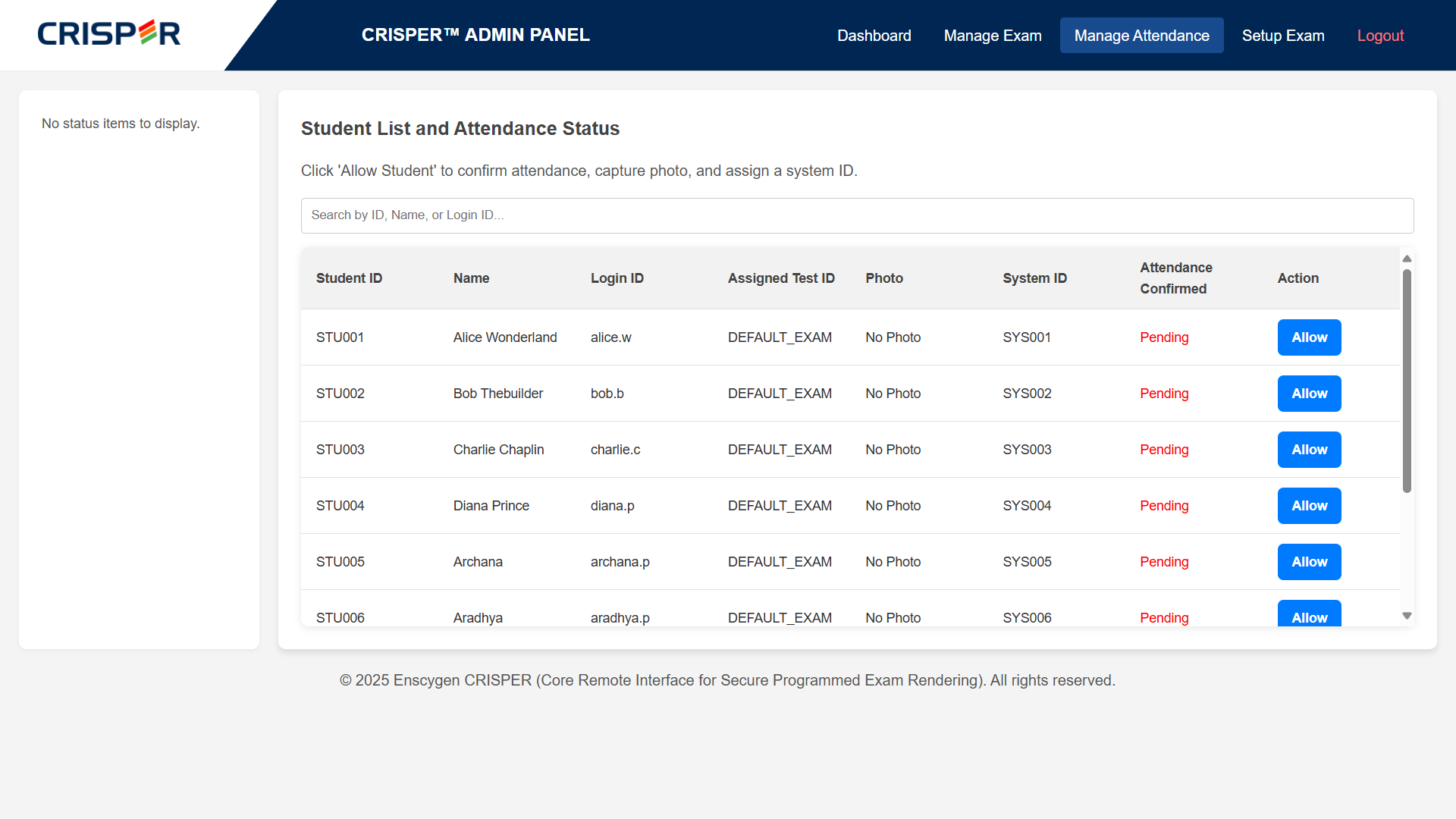Click the STU003 student ID cell
Screen dimensions: 1456x819
point(340,450)
